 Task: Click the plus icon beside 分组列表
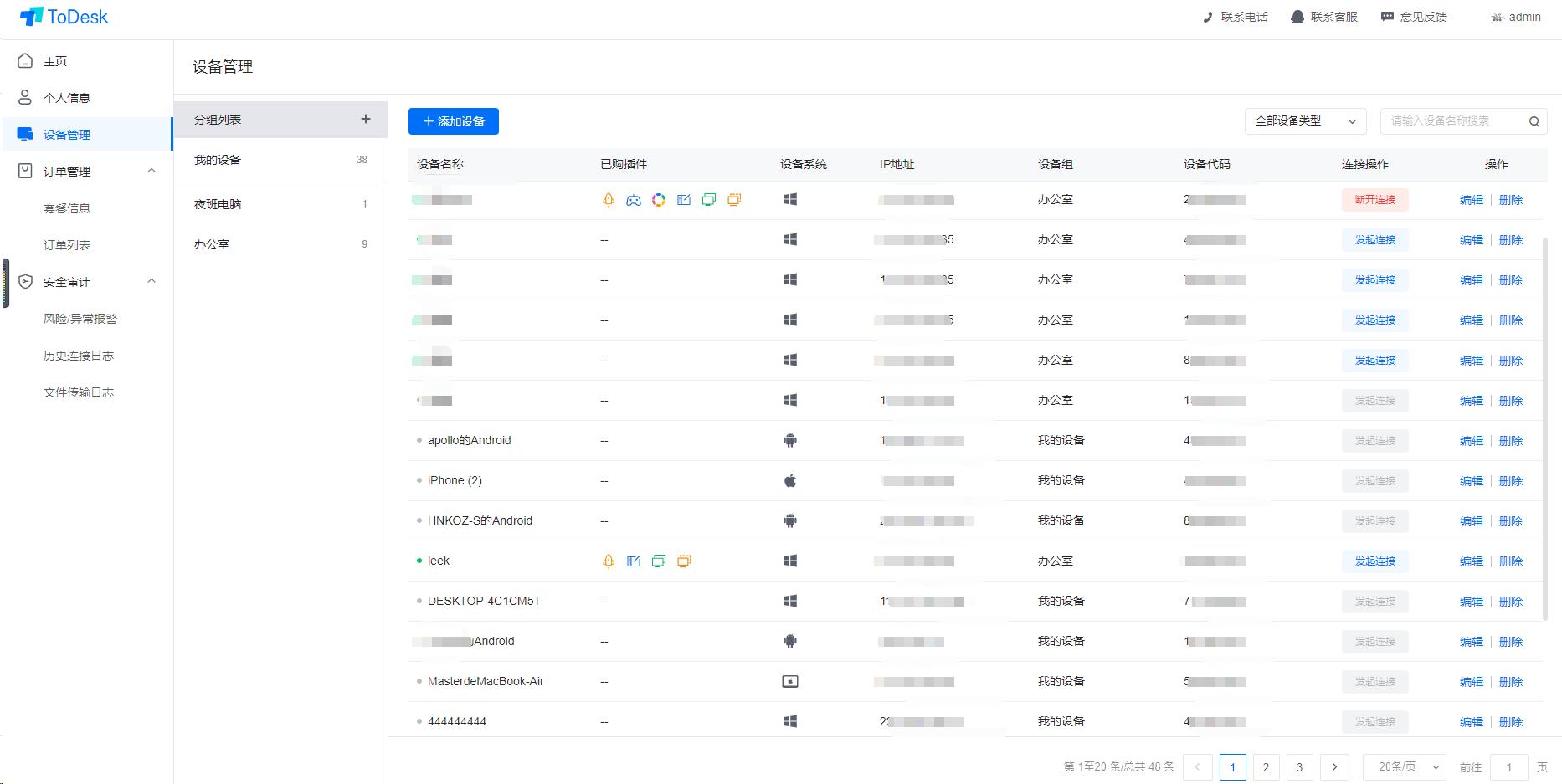point(366,120)
